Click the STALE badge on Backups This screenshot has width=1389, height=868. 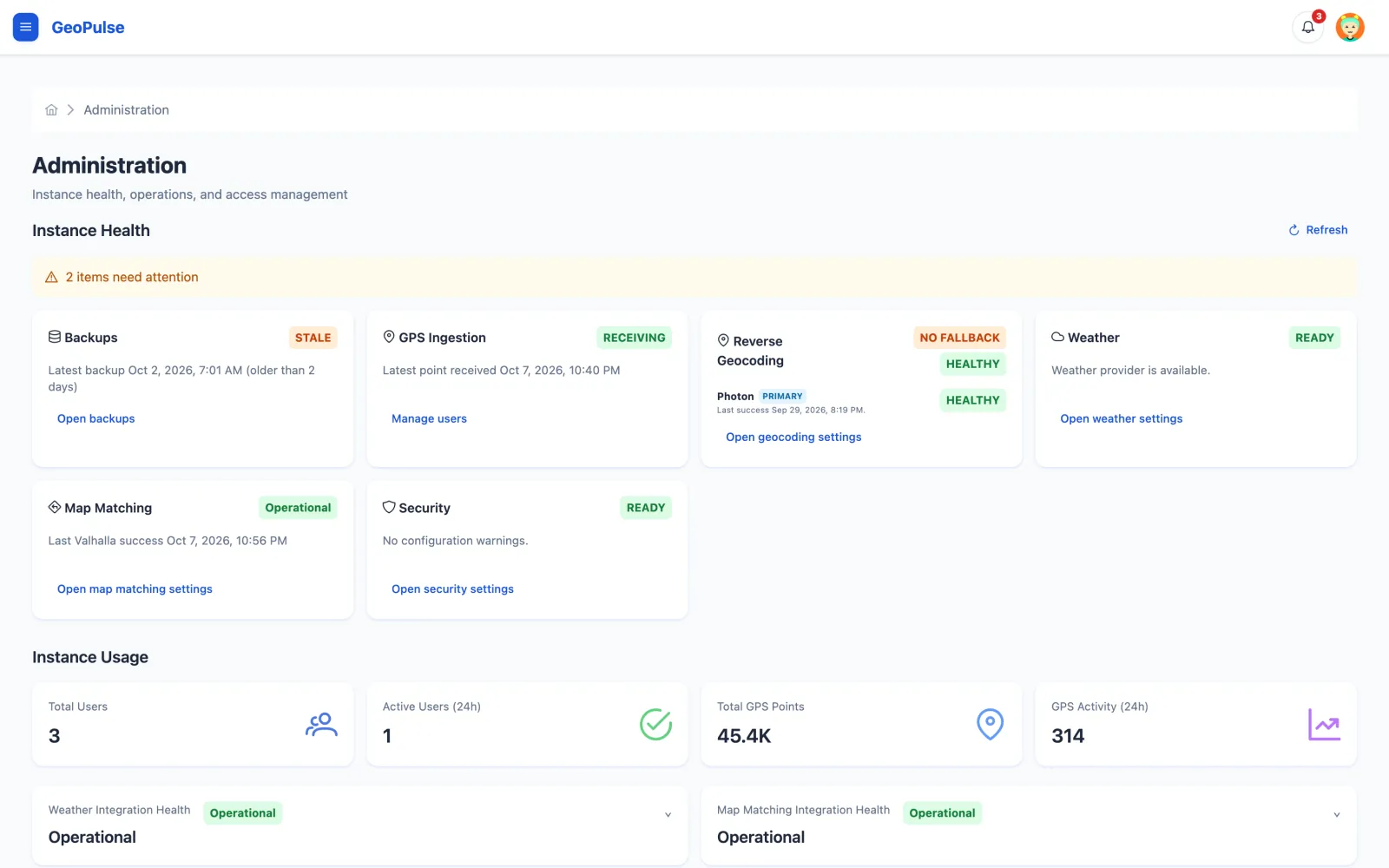(x=313, y=338)
